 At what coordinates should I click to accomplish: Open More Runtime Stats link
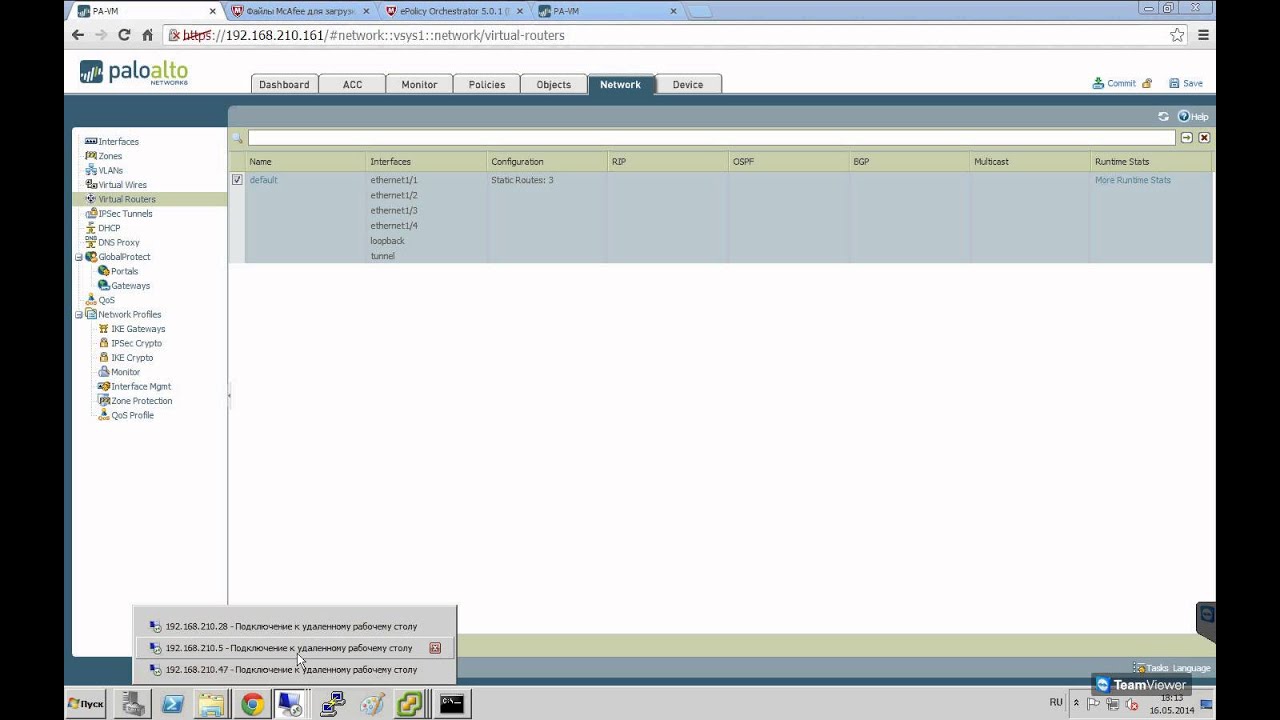[x=1132, y=180]
